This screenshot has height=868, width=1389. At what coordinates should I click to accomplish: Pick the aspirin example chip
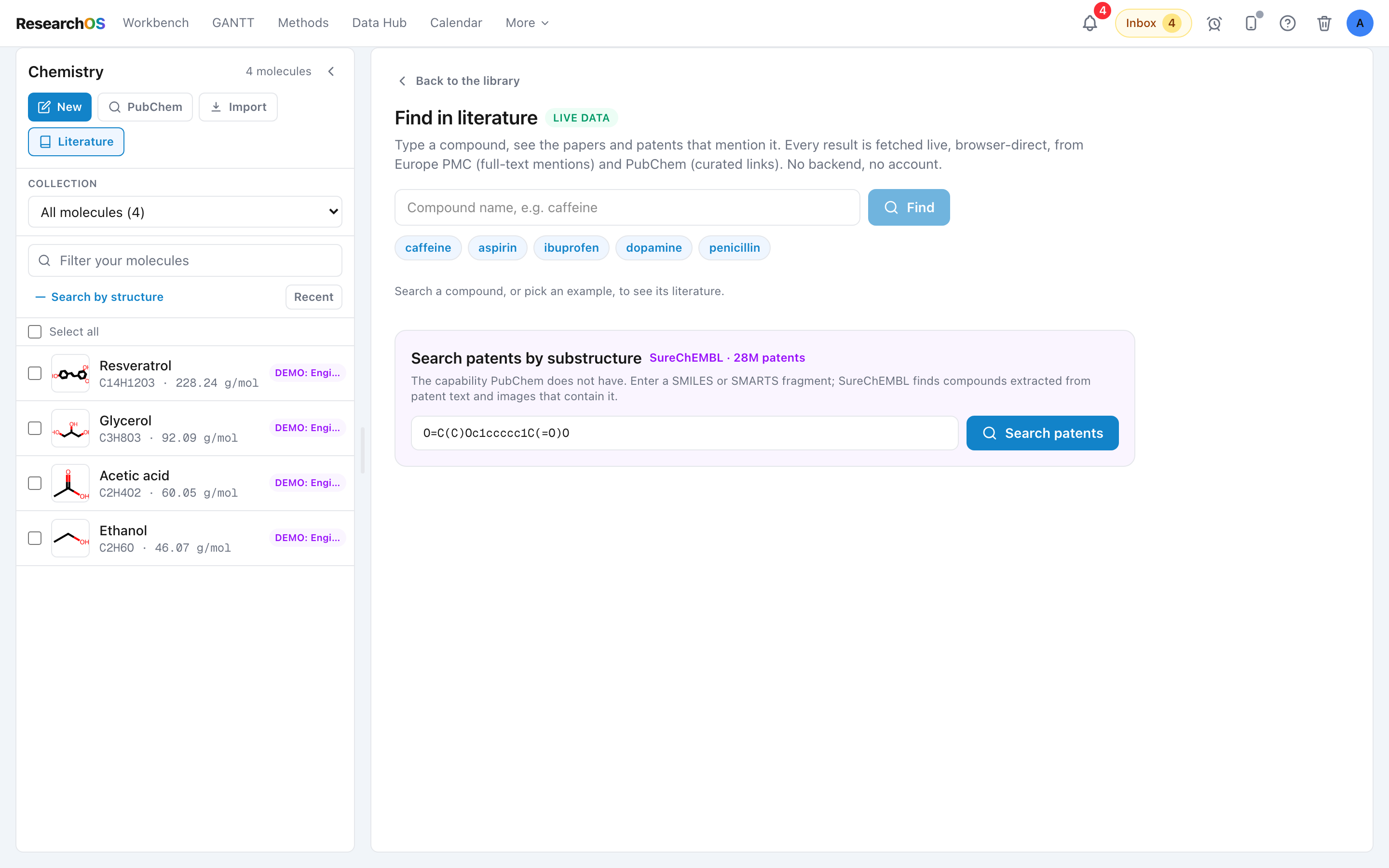pyautogui.click(x=497, y=247)
